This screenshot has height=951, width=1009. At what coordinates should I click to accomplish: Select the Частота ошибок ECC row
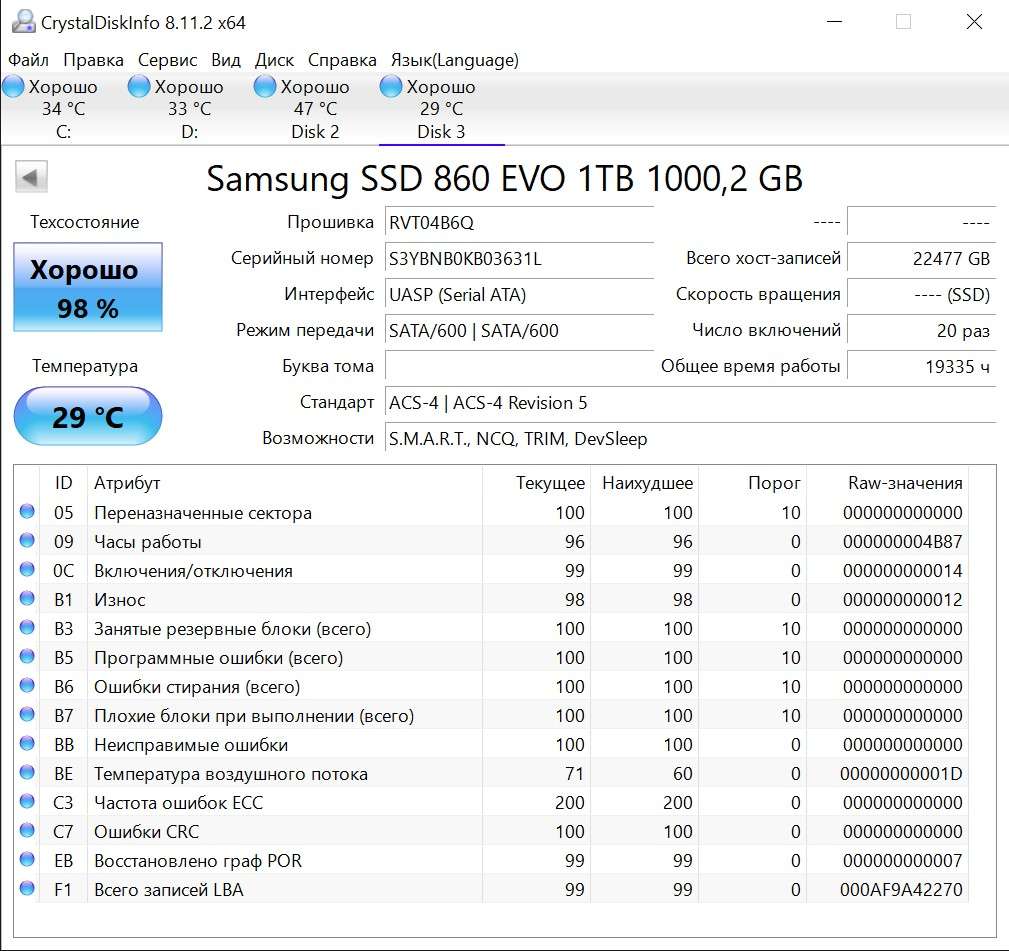[492, 802]
